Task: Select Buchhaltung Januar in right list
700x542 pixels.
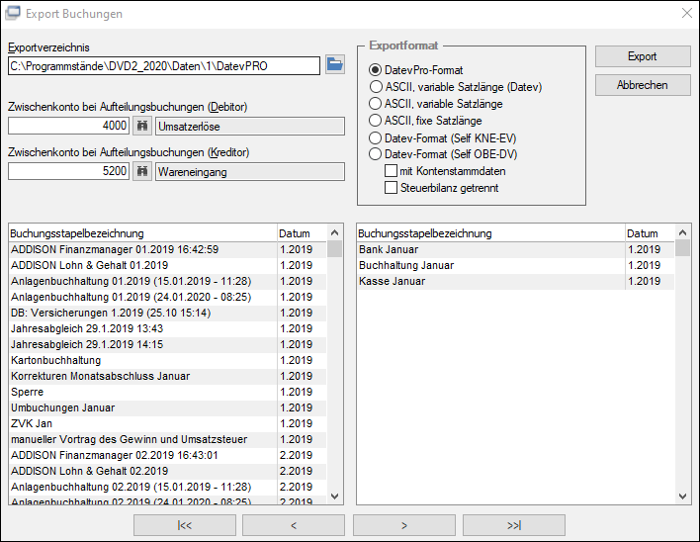Action: pos(516,265)
